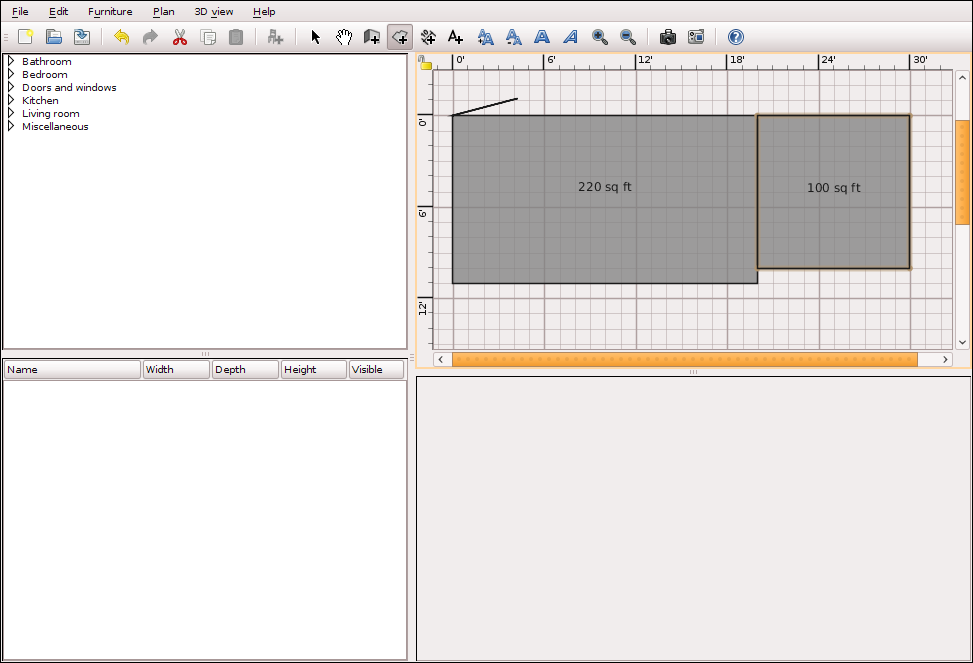Viewport: 973px width, 663px height.
Task: Click the plan scroll down arrow
Action: click(x=962, y=342)
